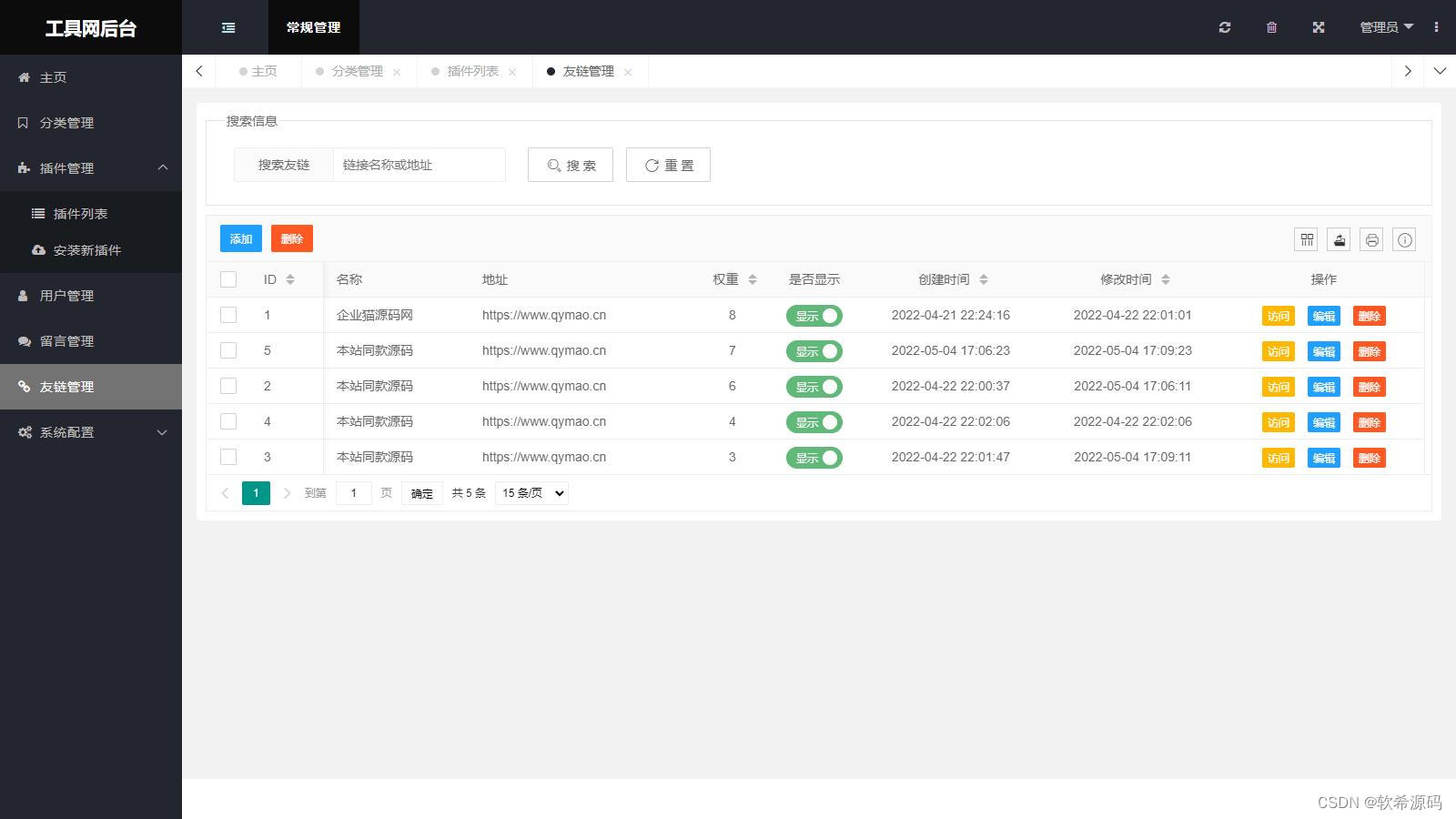Image resolution: width=1456 pixels, height=819 pixels.
Task: Click the info tips icon above the table
Action: click(x=1405, y=239)
